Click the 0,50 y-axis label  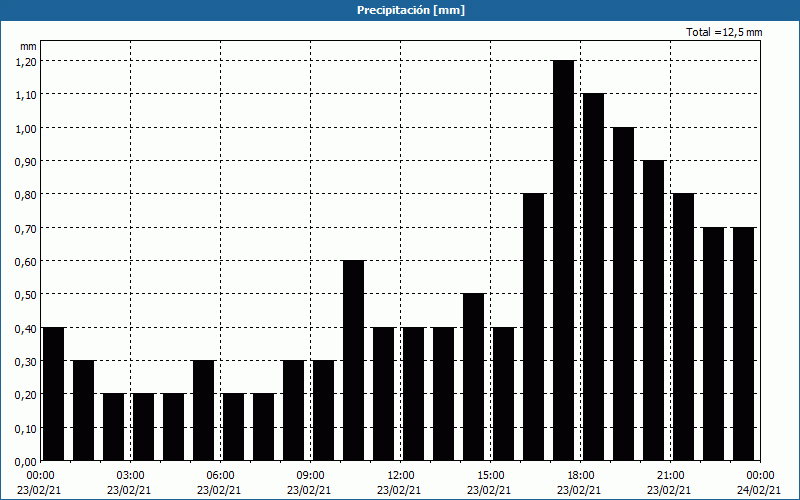coord(28,294)
